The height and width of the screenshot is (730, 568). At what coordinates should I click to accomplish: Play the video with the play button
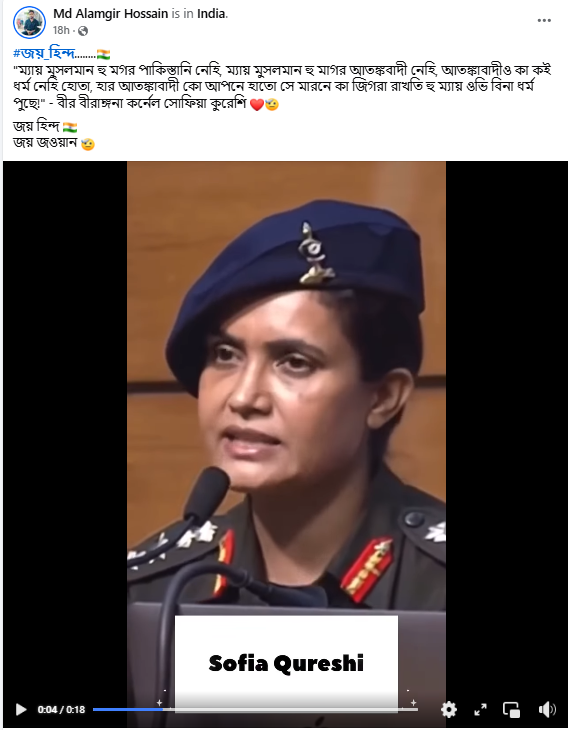coord(20,709)
